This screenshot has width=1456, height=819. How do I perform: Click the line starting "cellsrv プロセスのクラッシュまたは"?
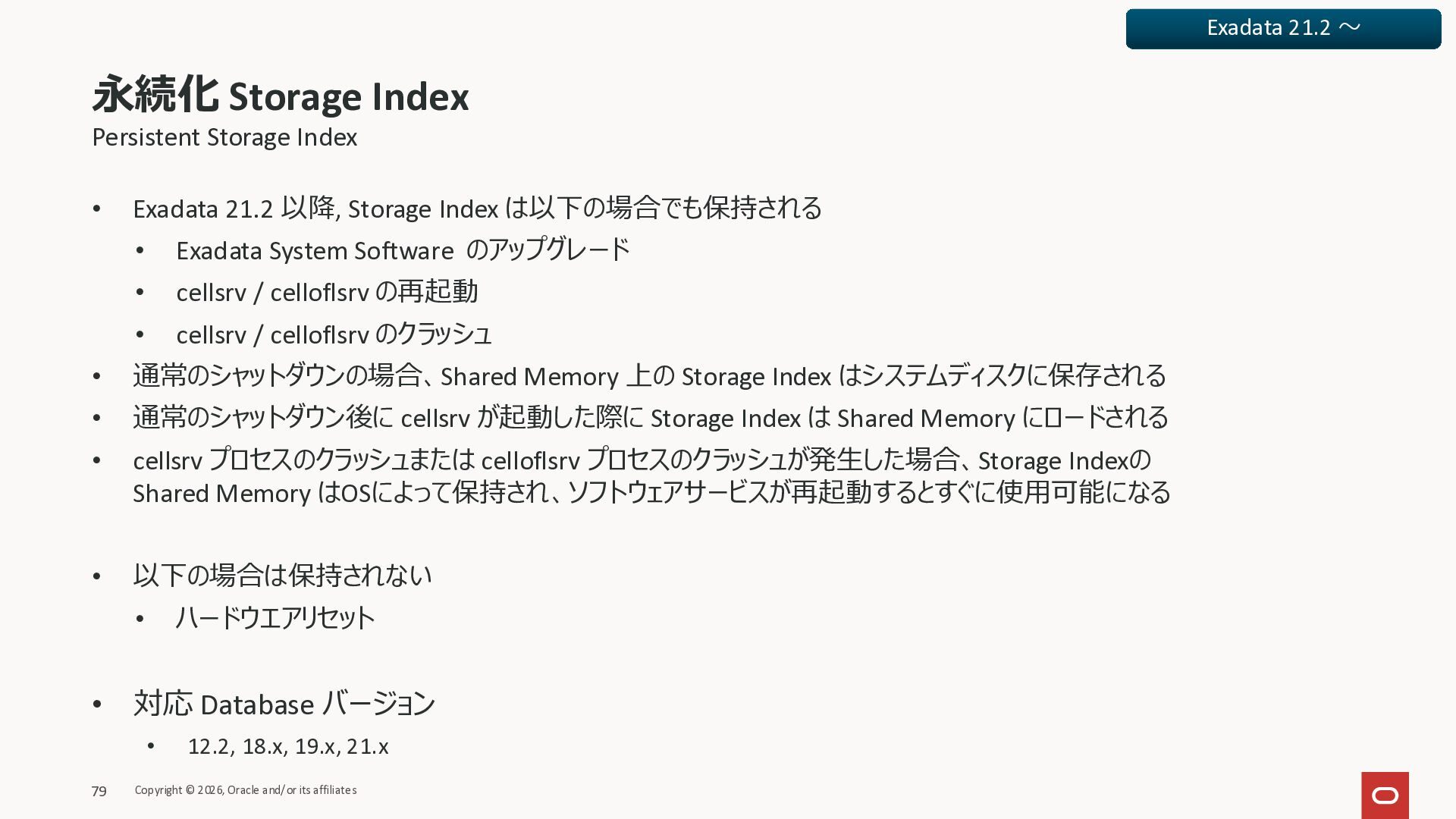[x=642, y=460]
